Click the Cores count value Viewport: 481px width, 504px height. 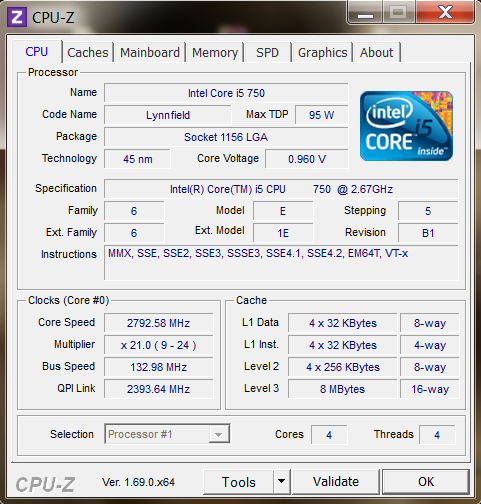(329, 435)
